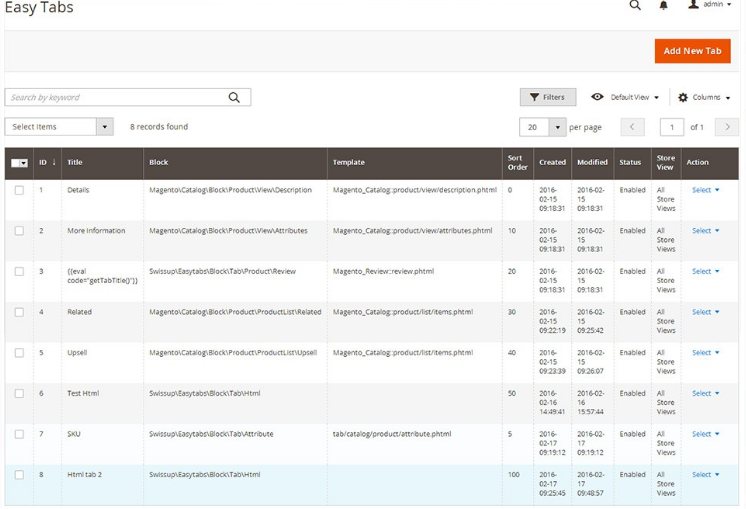Open the Select action for Related row

(705, 312)
